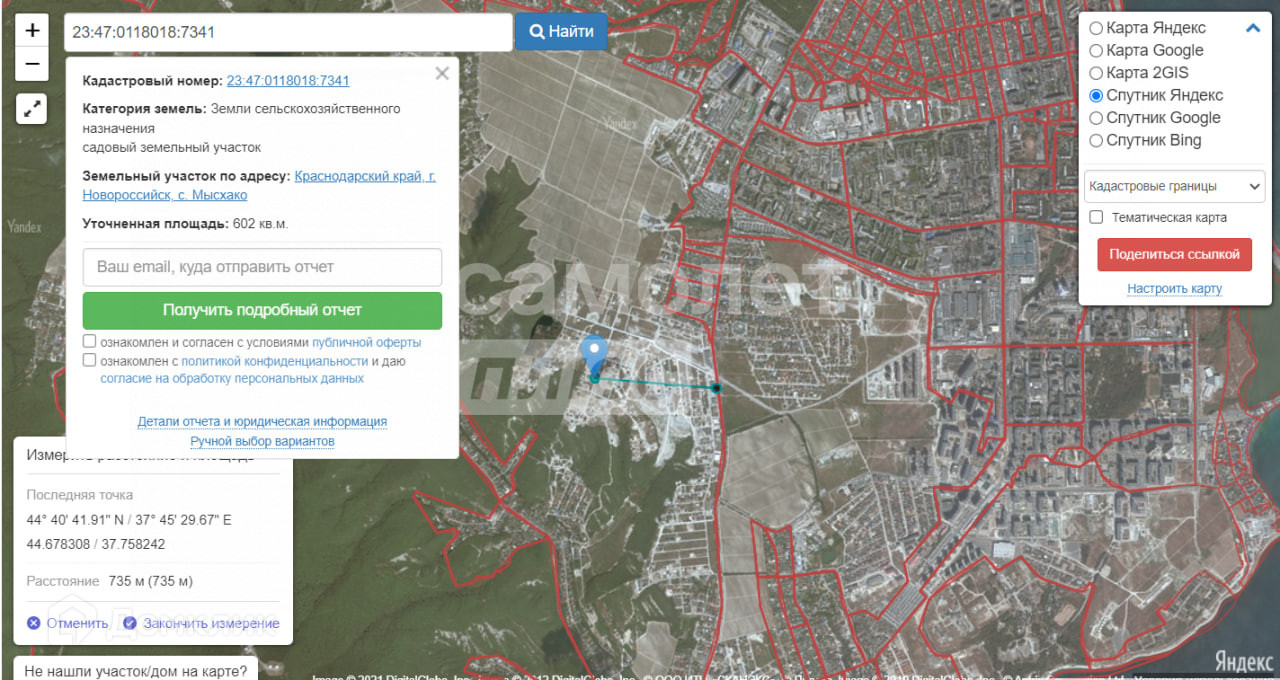Select Спутник Bing radio option
Screen dimensions: 1280x680
coord(1096,140)
